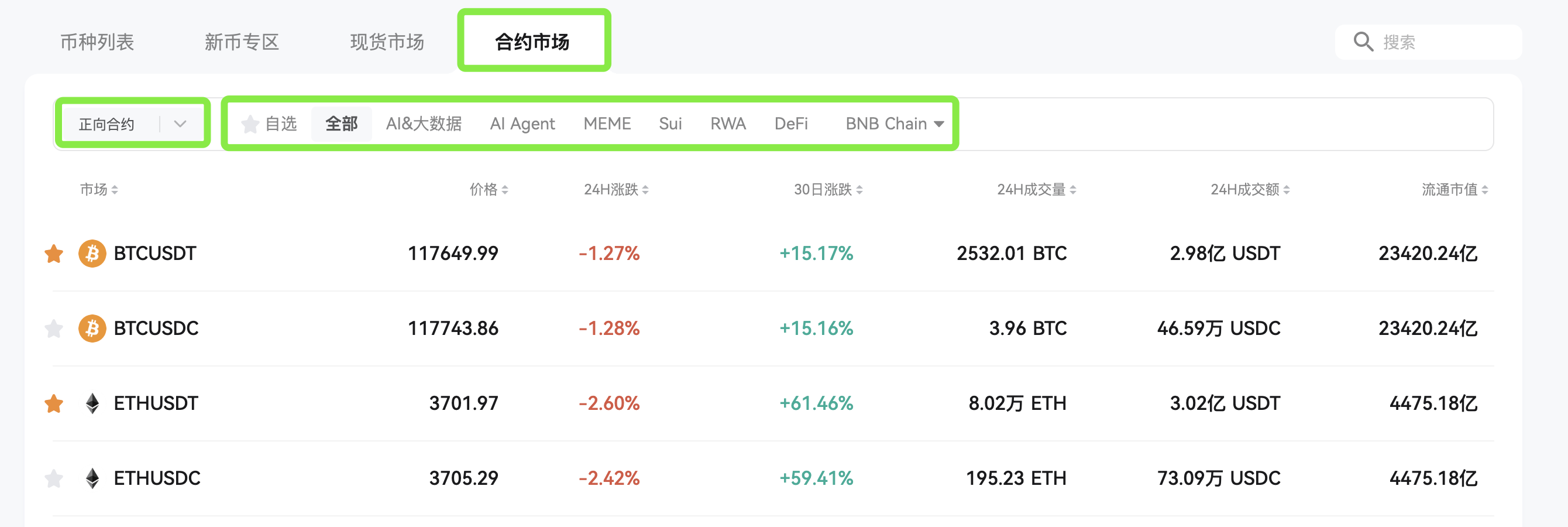Select the 全部 category filter
Screen dimensions: 1568x527
[342, 124]
